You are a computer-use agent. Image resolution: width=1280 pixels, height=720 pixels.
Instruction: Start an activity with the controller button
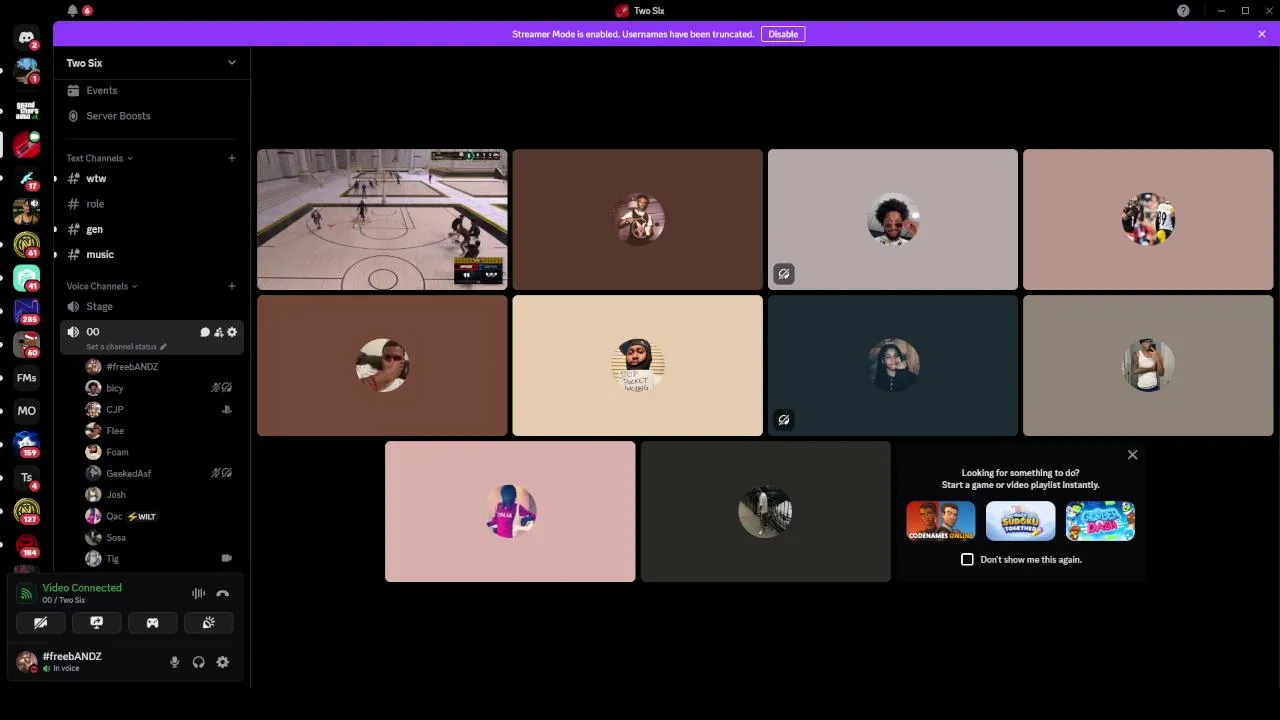pyautogui.click(x=152, y=623)
